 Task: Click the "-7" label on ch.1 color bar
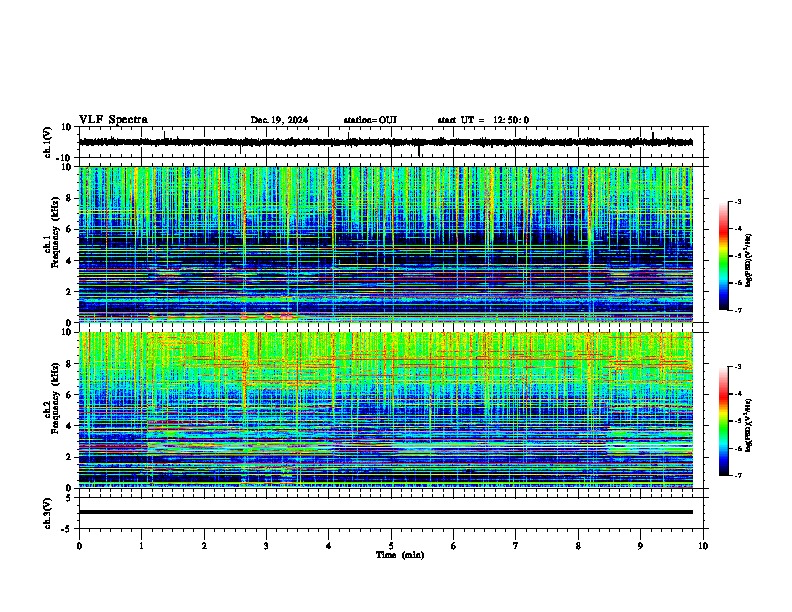click(738, 310)
